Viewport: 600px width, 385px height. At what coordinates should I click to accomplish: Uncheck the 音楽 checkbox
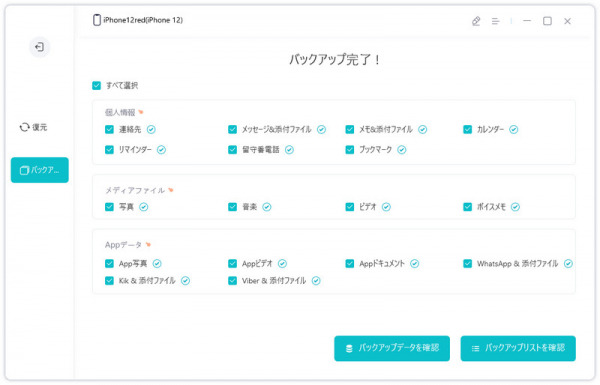(232, 207)
